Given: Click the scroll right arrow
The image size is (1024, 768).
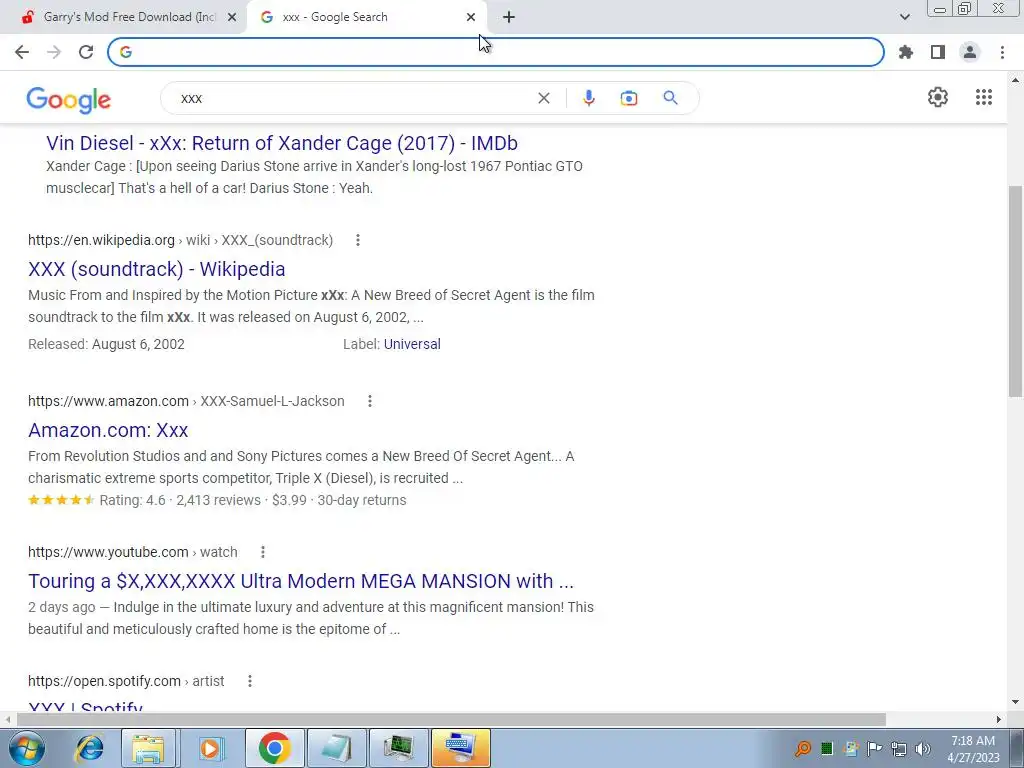Looking at the screenshot, I should pos(999,720).
